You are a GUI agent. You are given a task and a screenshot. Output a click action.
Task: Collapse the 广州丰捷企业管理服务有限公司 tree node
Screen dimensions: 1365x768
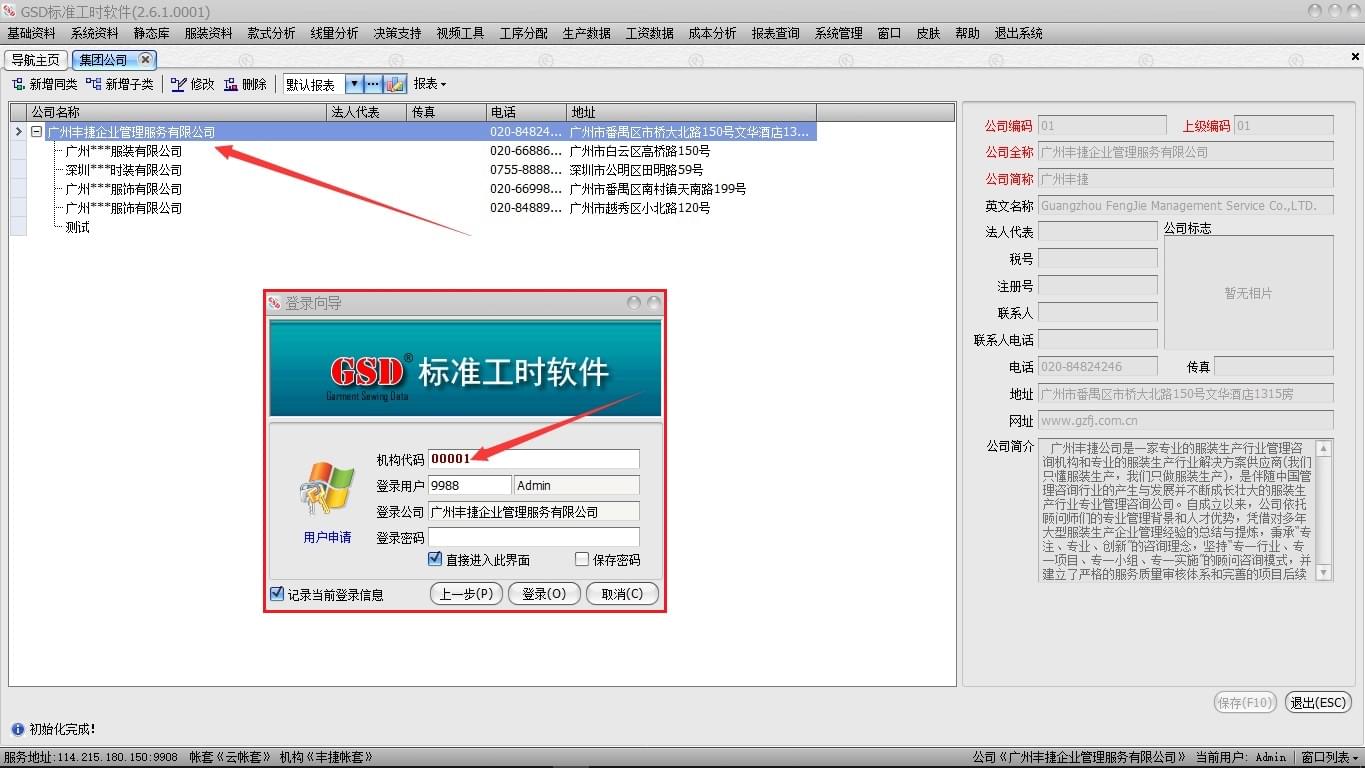tap(37, 132)
